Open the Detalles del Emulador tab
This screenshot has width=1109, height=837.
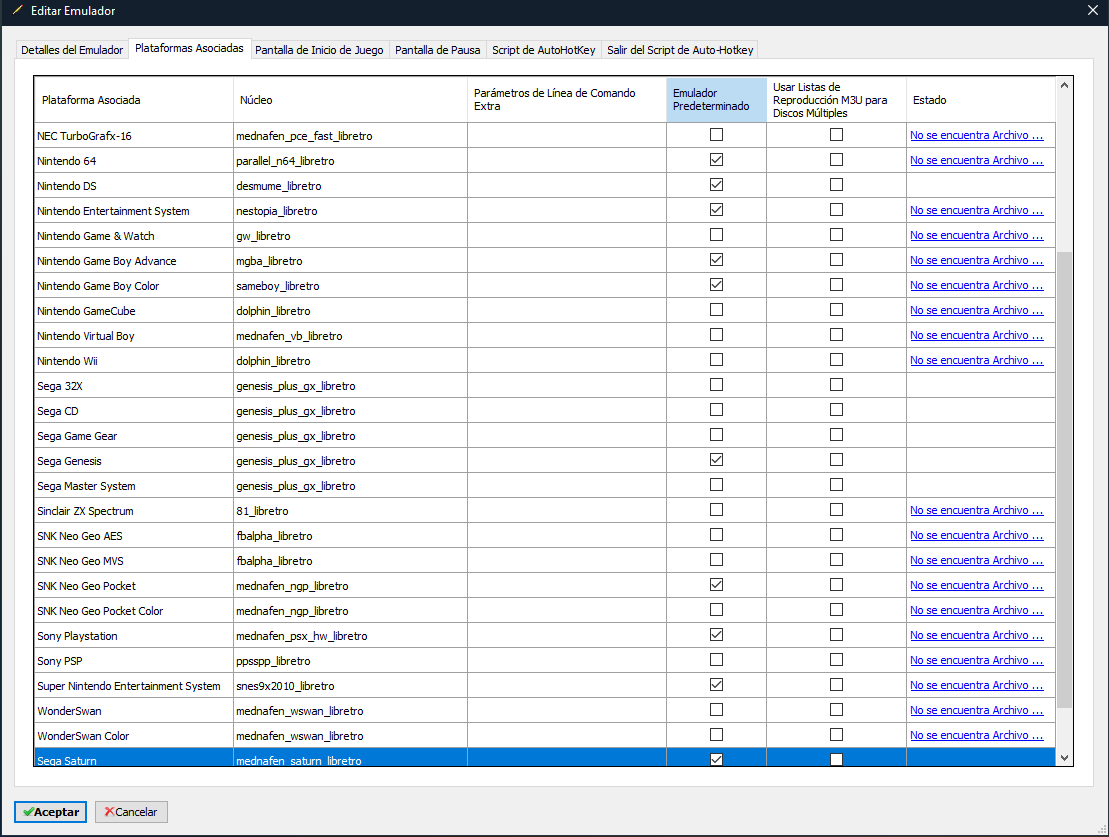(72, 50)
